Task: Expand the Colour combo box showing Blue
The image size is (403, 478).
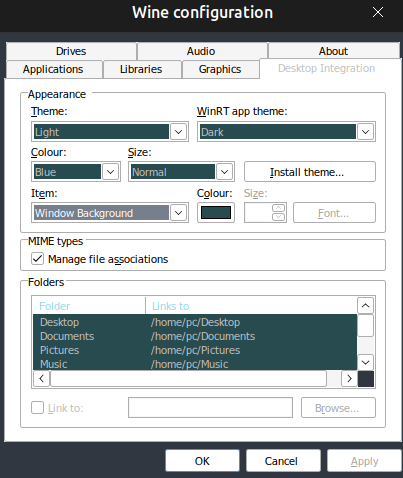Action: [110, 172]
